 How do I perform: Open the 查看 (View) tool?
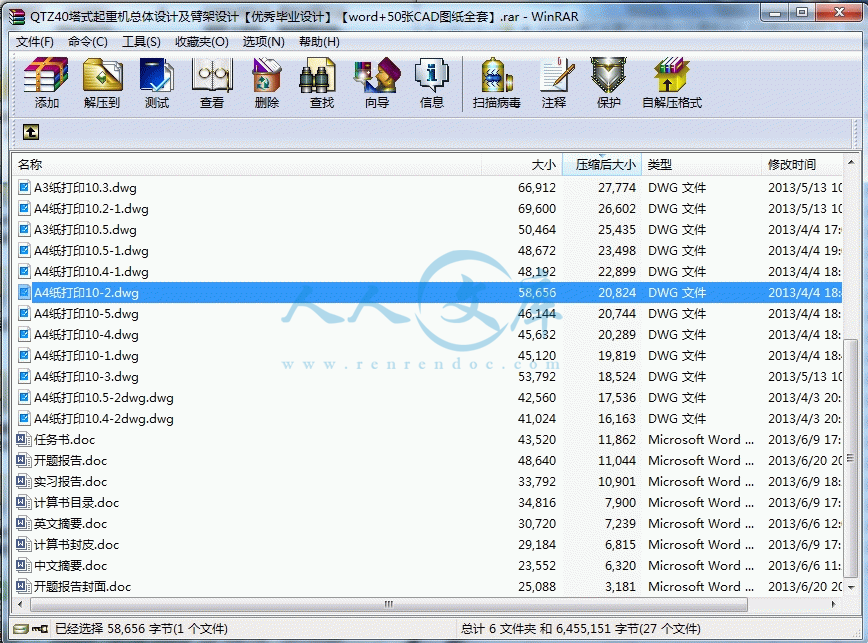(211, 83)
